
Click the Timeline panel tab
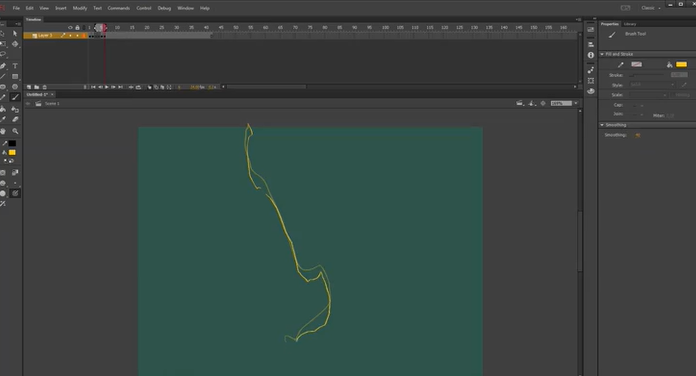[x=33, y=20]
